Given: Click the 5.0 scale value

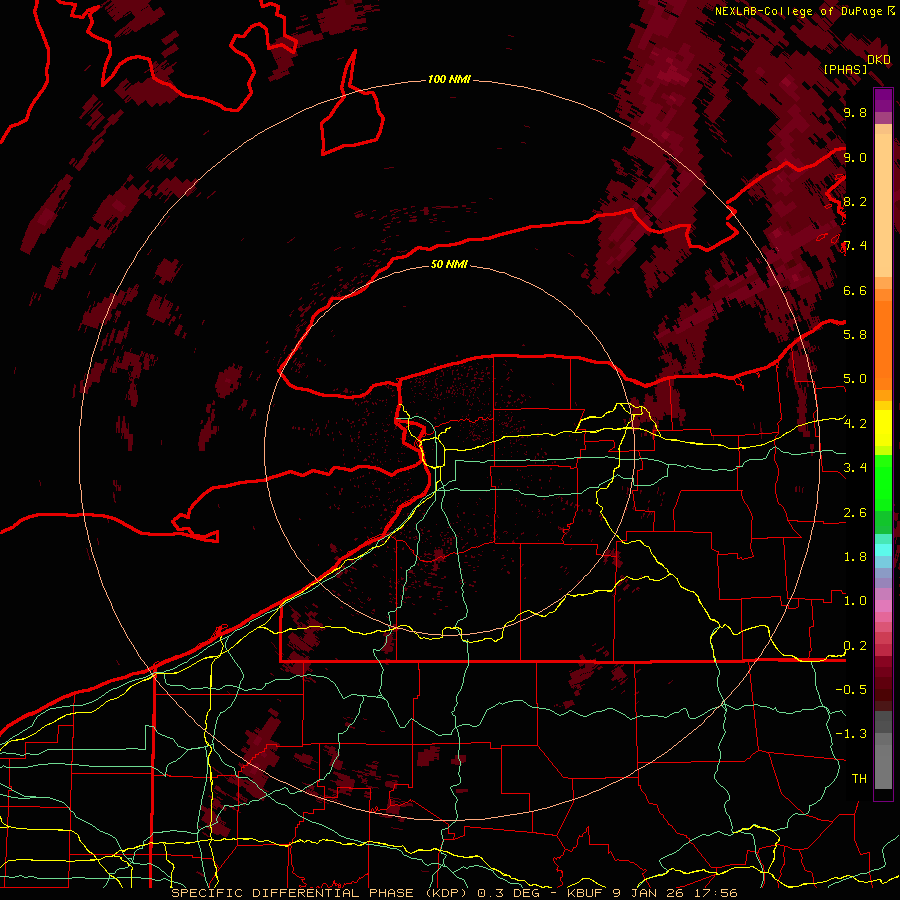Looking at the screenshot, I should pyautogui.click(x=855, y=379).
